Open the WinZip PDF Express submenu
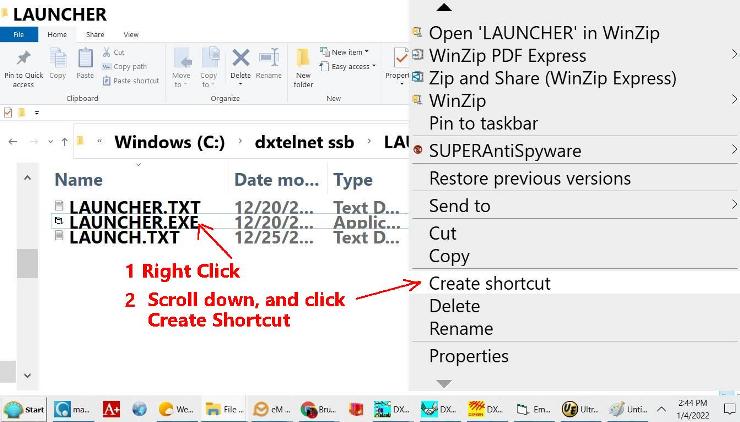 (x=573, y=56)
